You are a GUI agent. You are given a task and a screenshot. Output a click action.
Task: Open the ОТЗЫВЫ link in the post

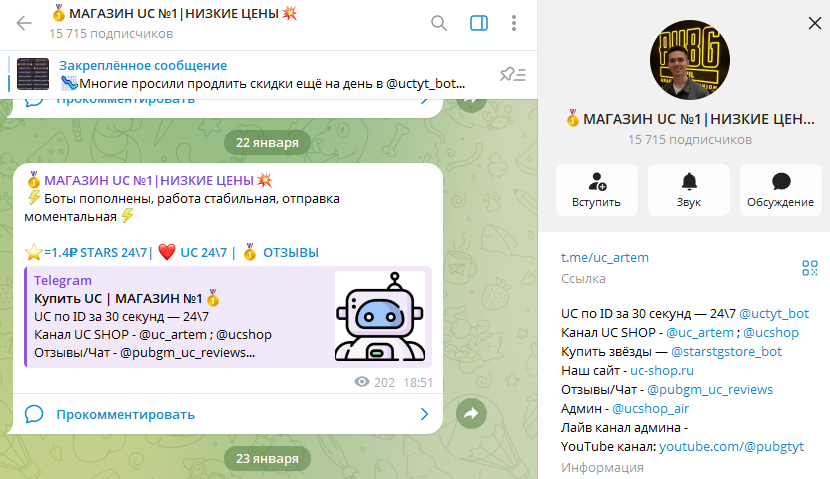[291, 251]
